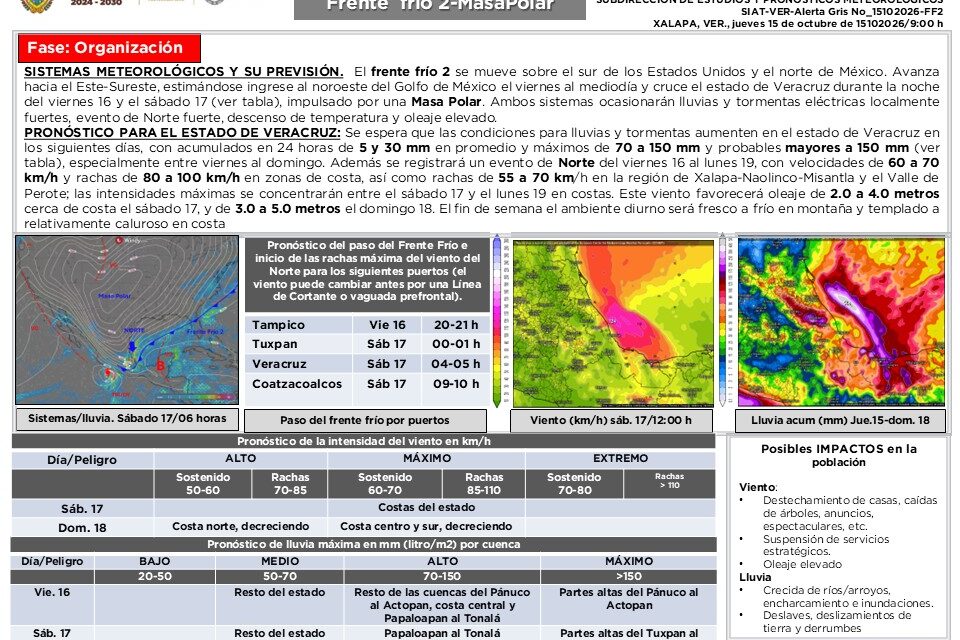Viewport: 960px width, 640px height.
Task: Select the 'MEDIO' rain danger header
Action: coord(280,562)
